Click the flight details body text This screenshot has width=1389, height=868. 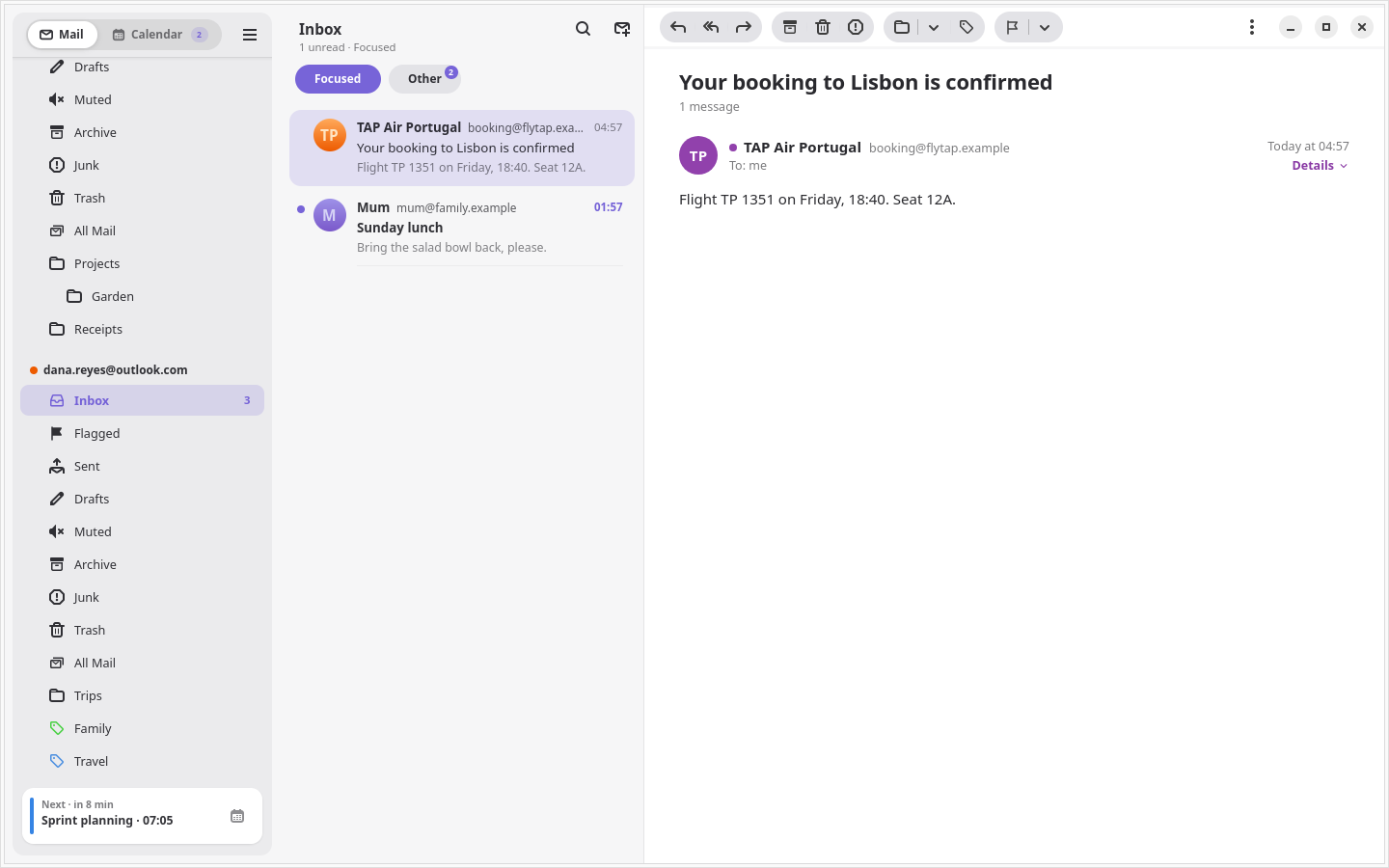coord(817,200)
